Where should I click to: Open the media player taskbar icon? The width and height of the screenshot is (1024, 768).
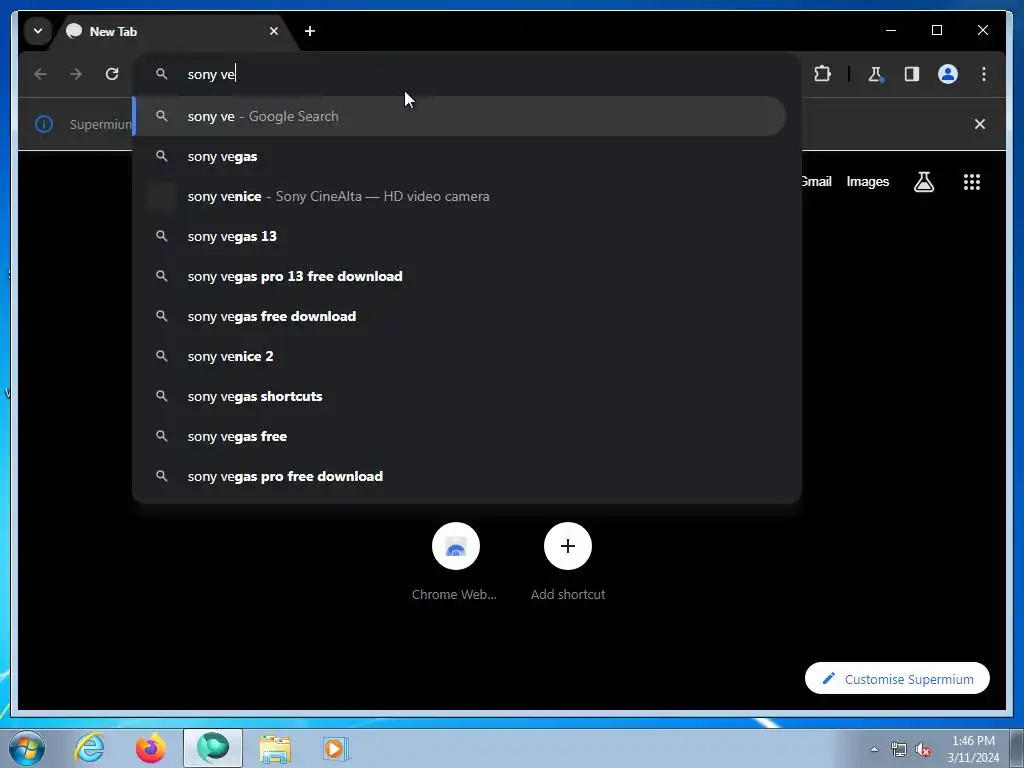coord(336,748)
